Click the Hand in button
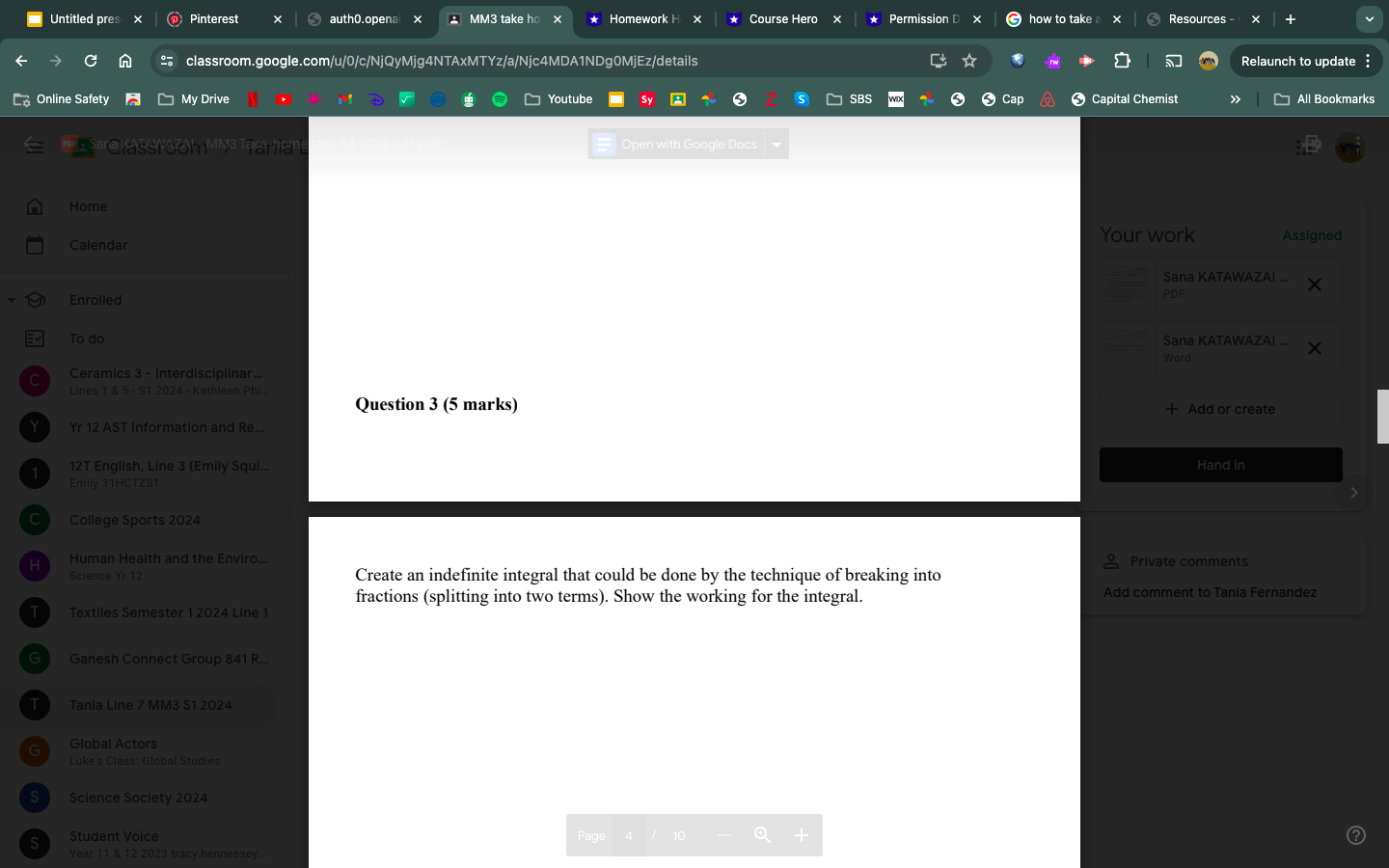Viewport: 1389px width, 868px height. pyautogui.click(x=1220, y=464)
